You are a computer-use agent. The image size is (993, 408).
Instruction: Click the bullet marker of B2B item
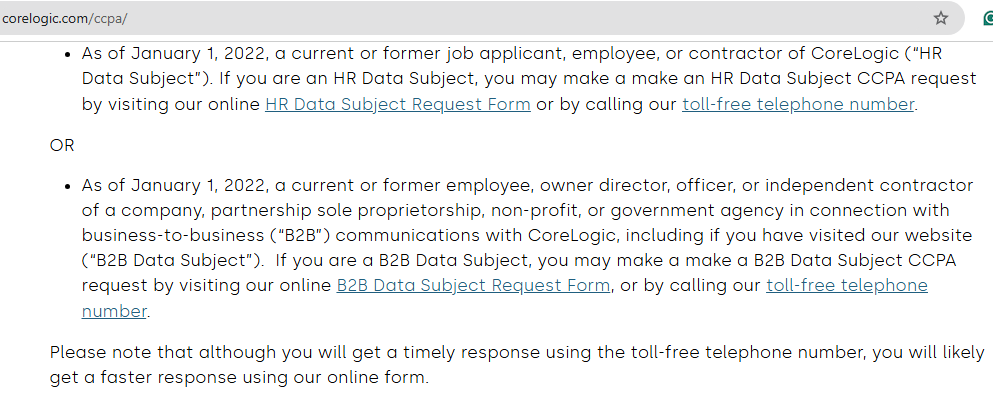click(x=68, y=186)
